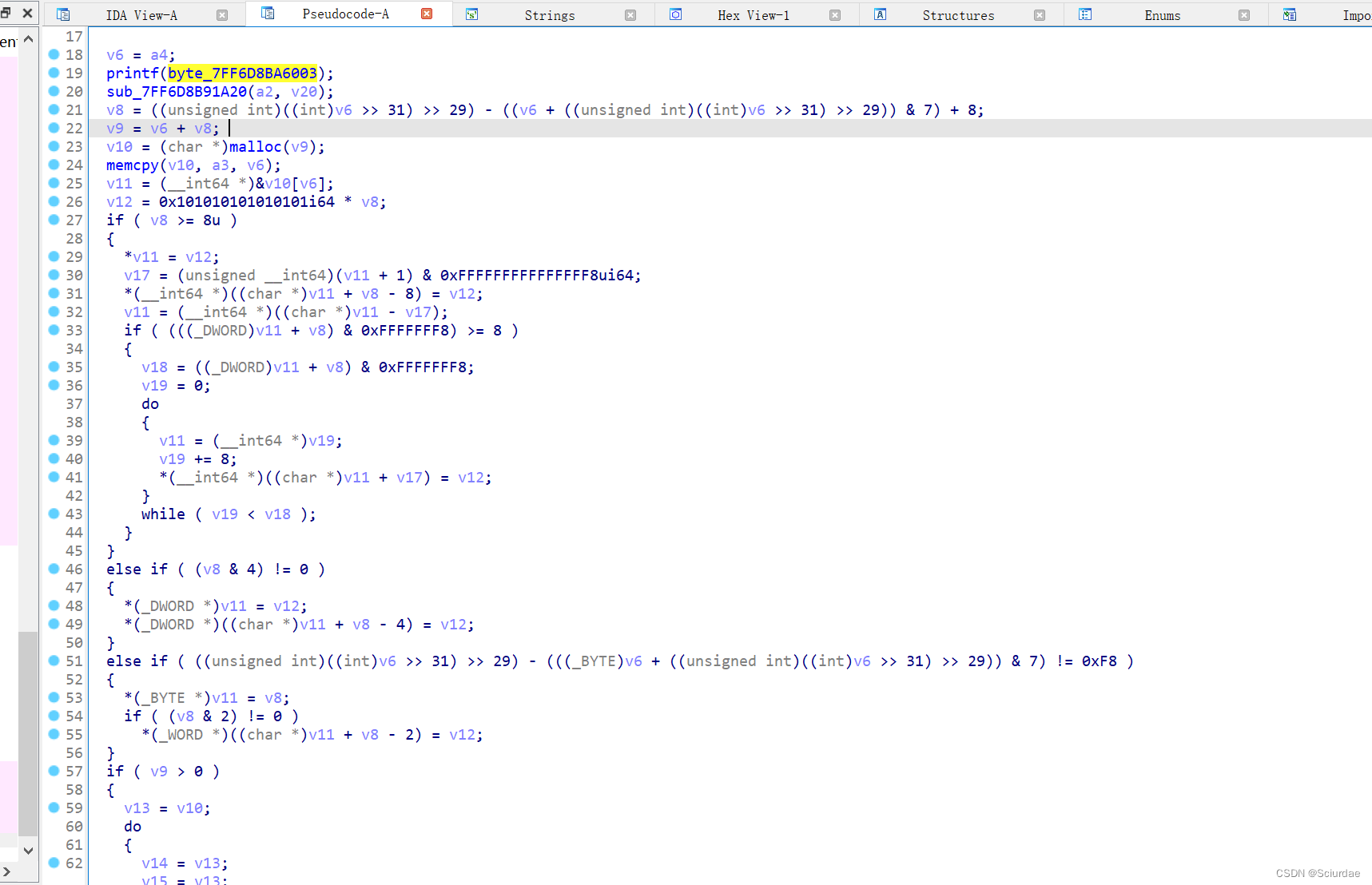Click the Enums tab icon

coord(1085,14)
